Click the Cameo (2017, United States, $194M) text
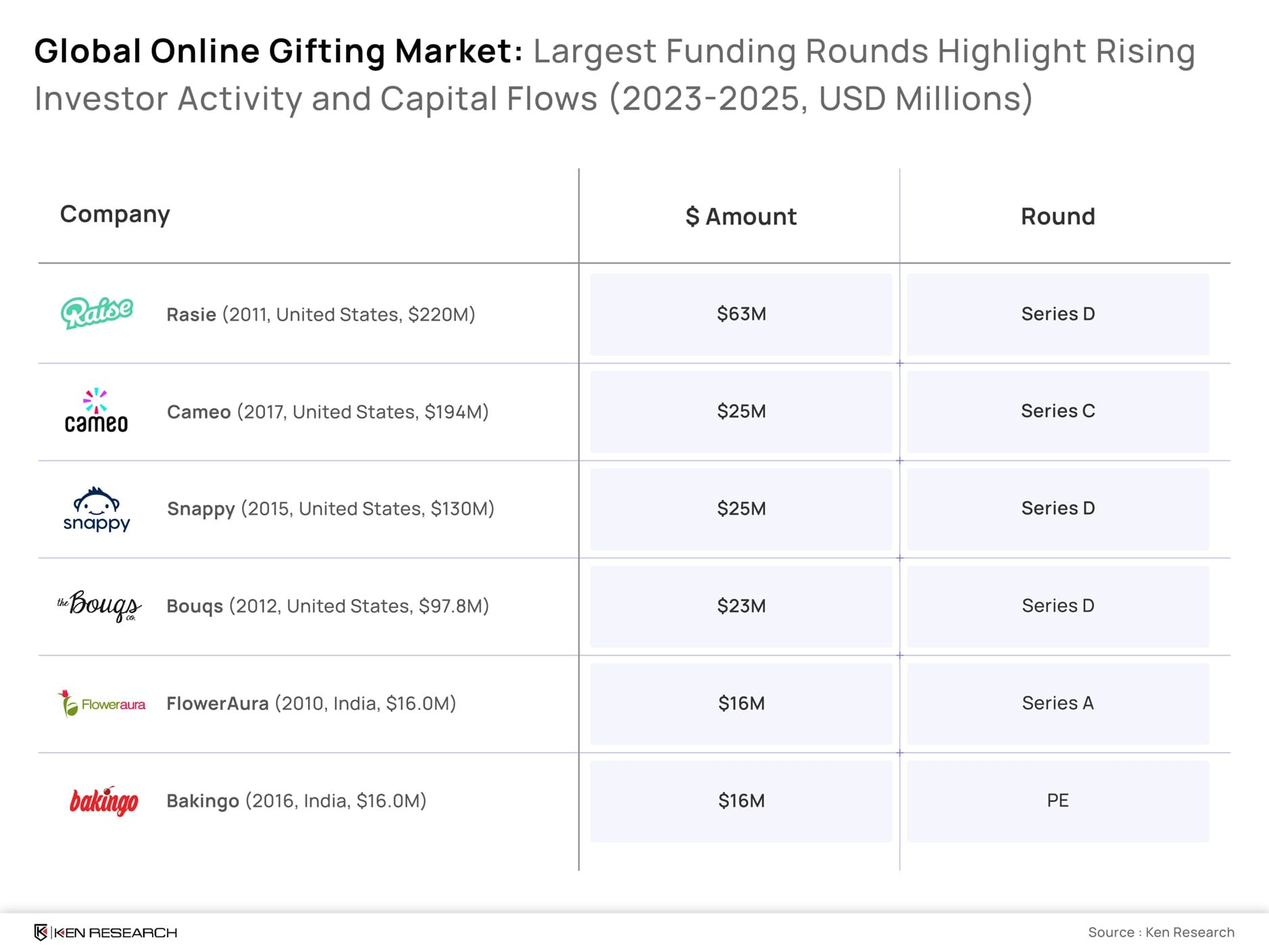 [x=328, y=411]
